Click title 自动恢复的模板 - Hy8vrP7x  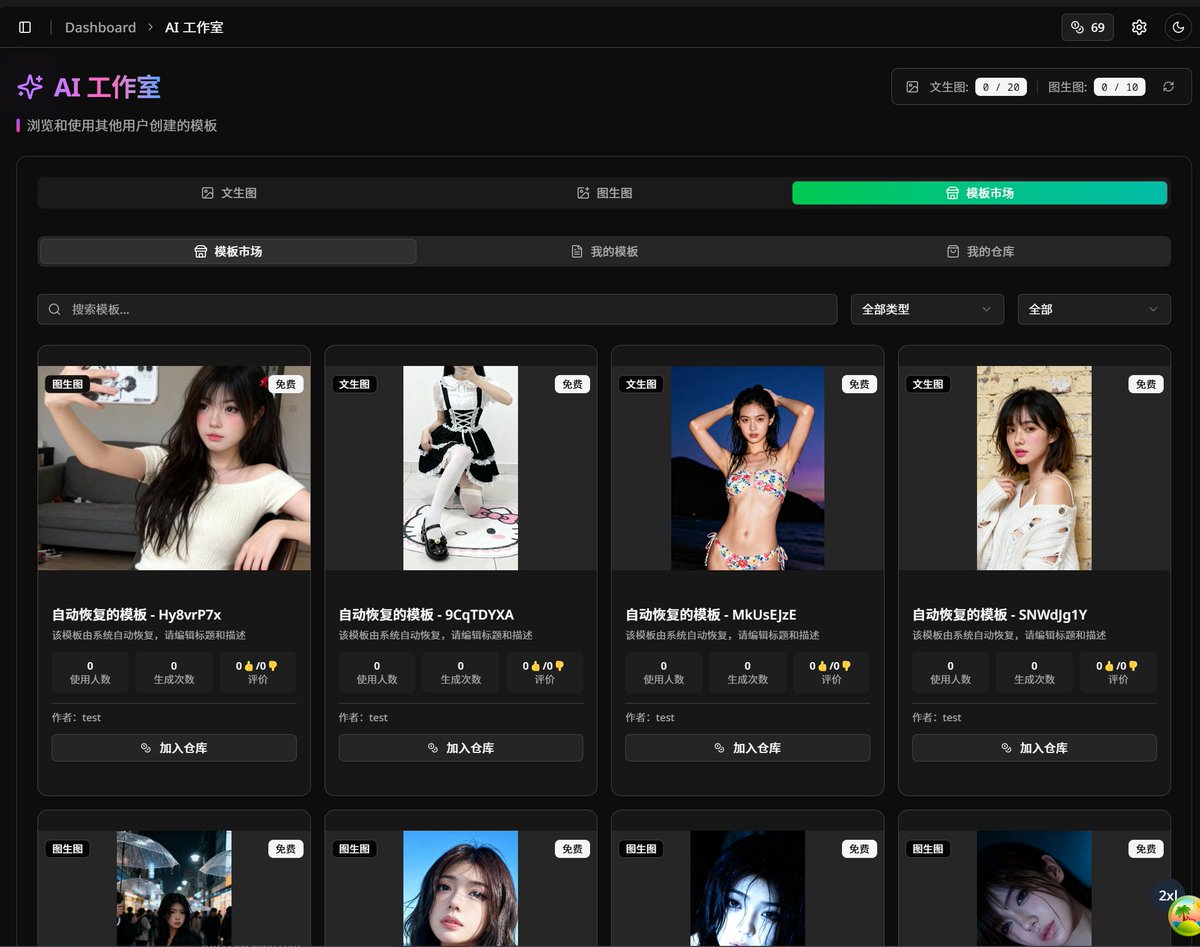pyautogui.click(x=136, y=614)
